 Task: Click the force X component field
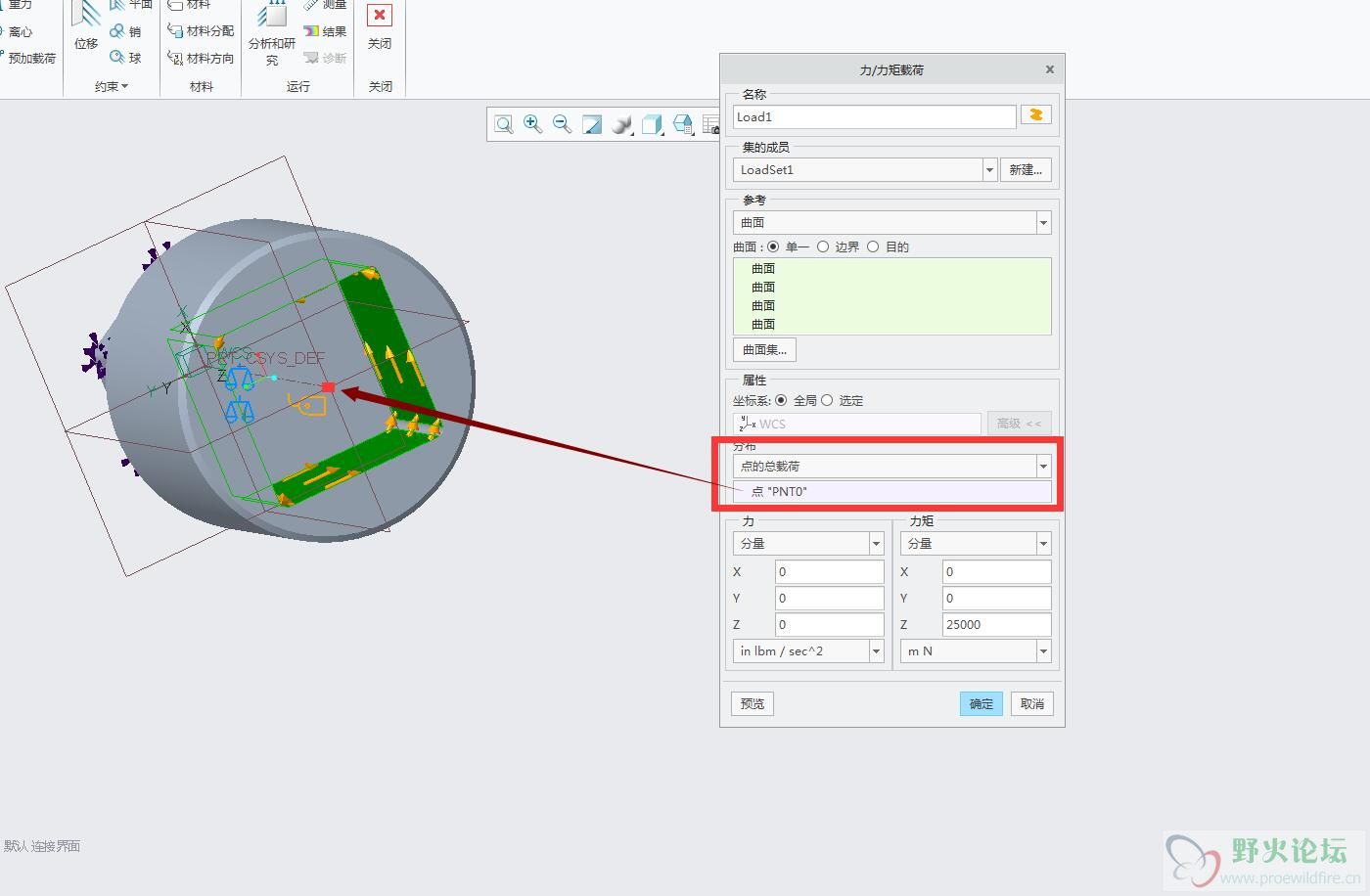[830, 571]
